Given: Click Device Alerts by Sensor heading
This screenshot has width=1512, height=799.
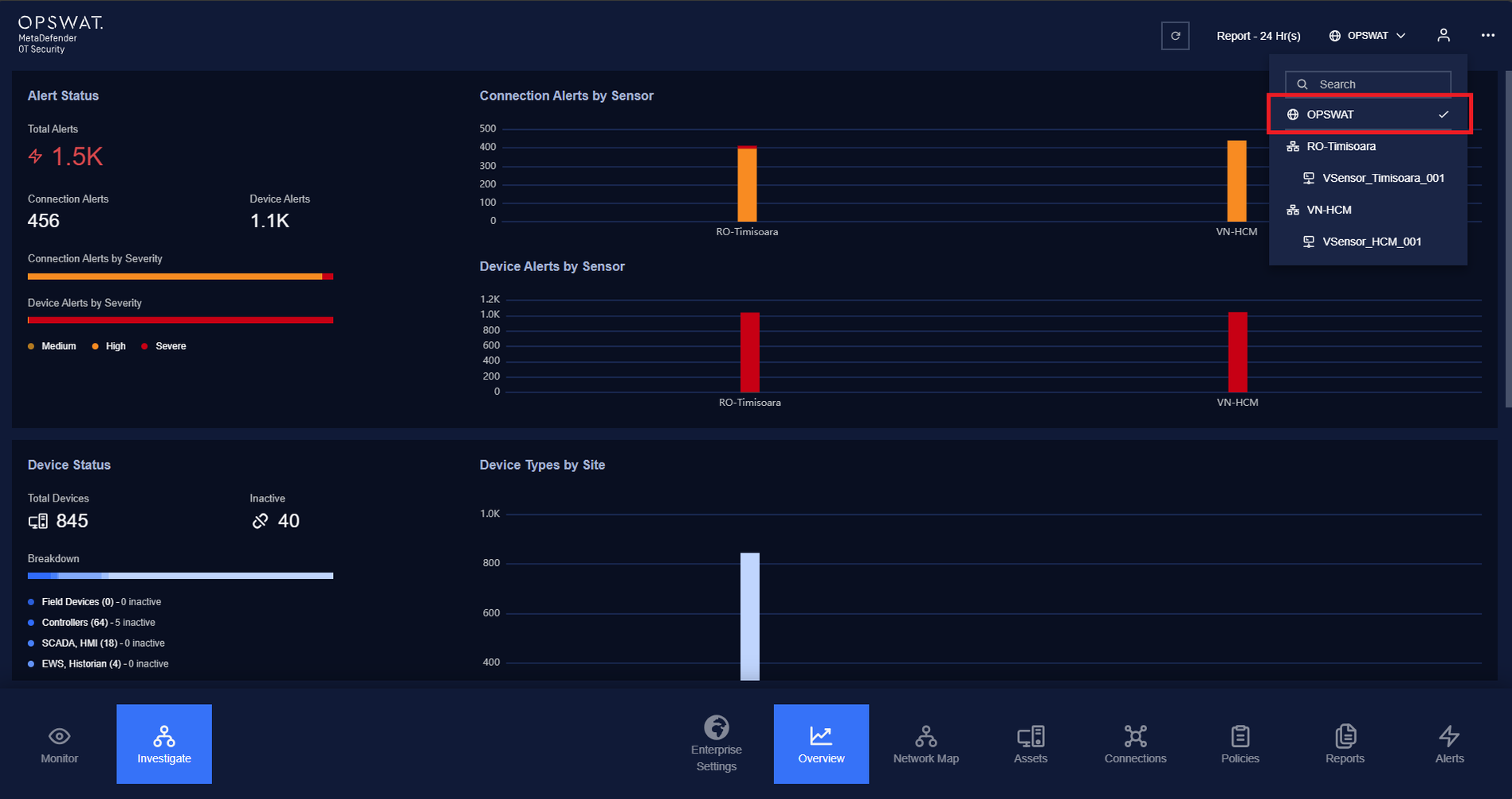Looking at the screenshot, I should click(x=552, y=266).
